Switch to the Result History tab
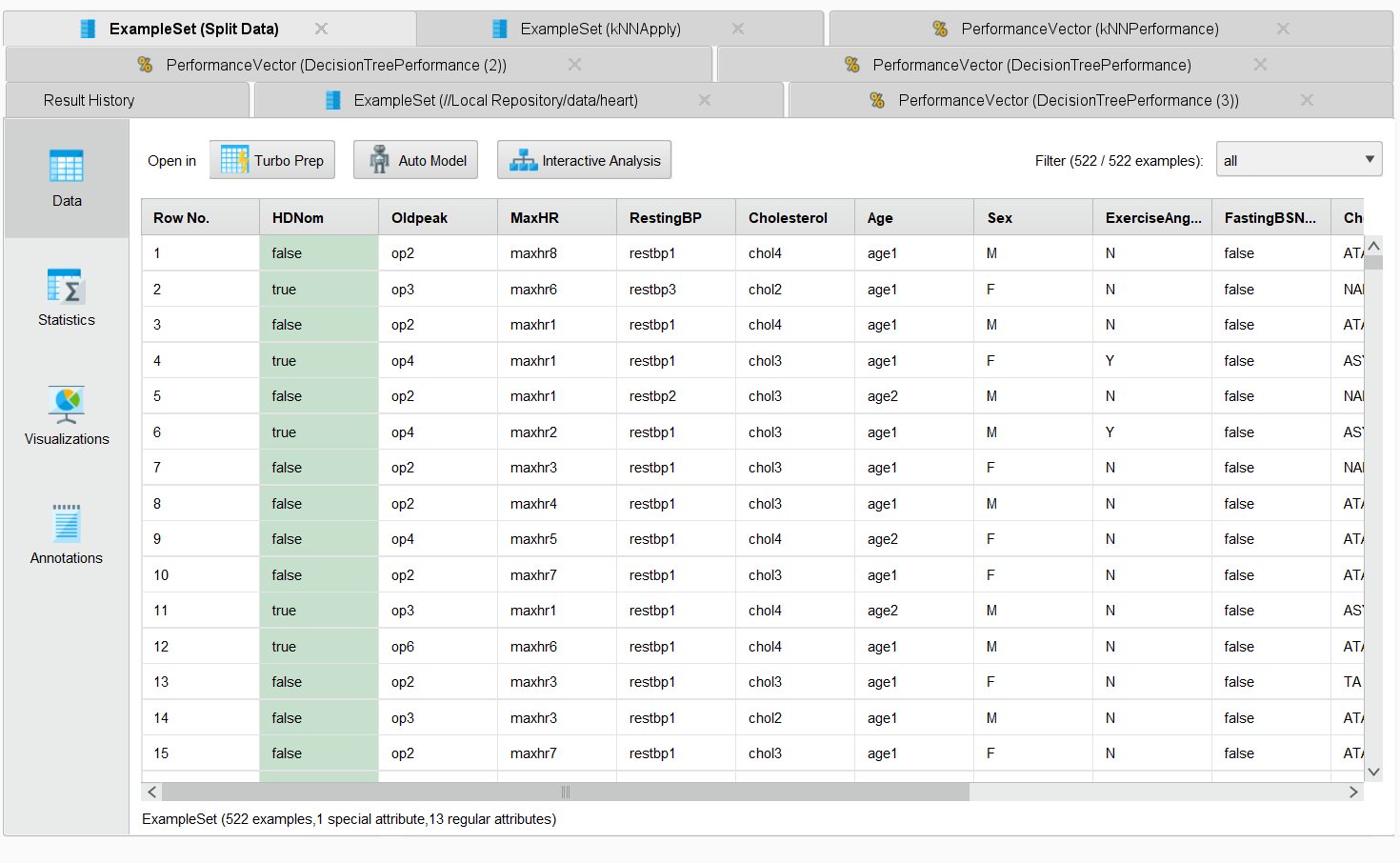Screen dimensions: 1400x863 89,100
